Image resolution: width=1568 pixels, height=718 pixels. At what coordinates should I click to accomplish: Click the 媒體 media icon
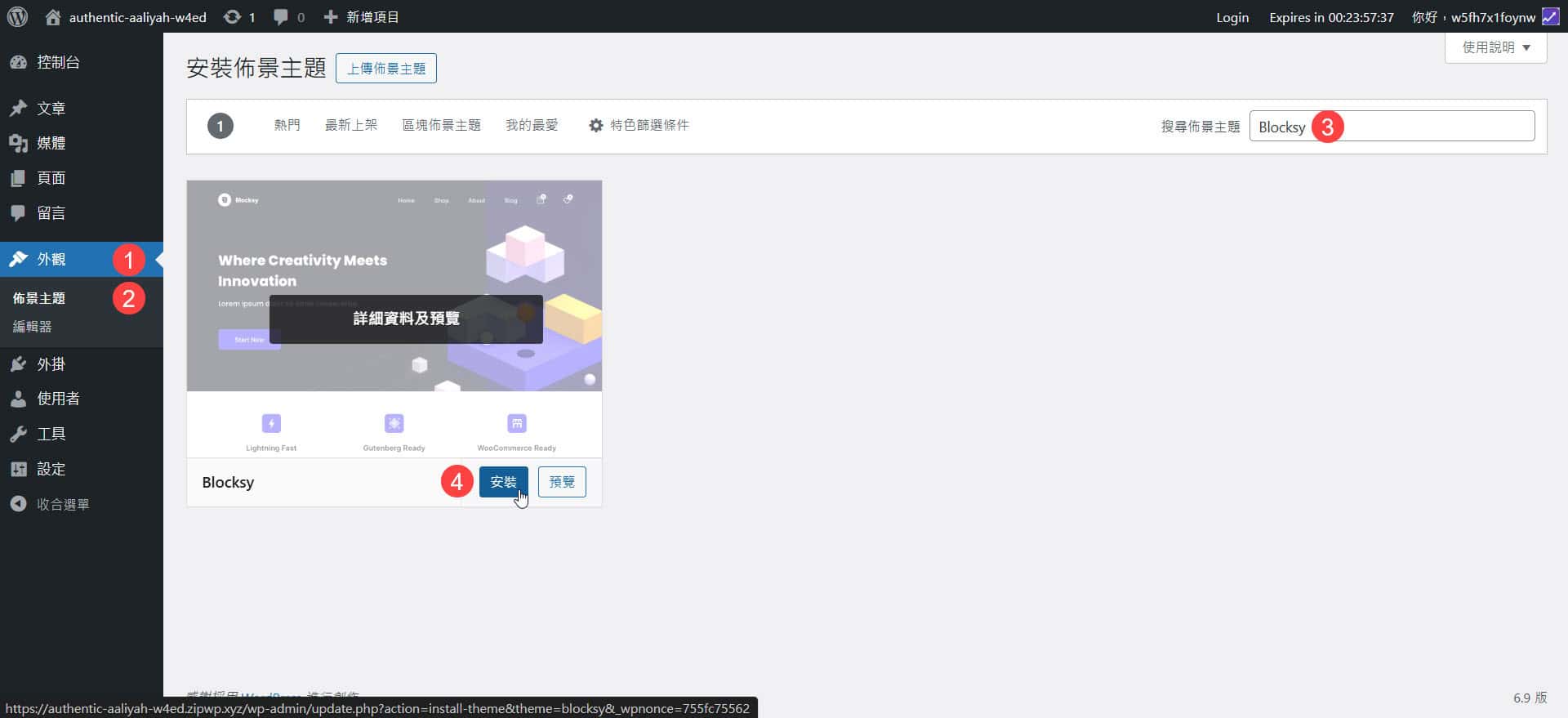(18, 143)
